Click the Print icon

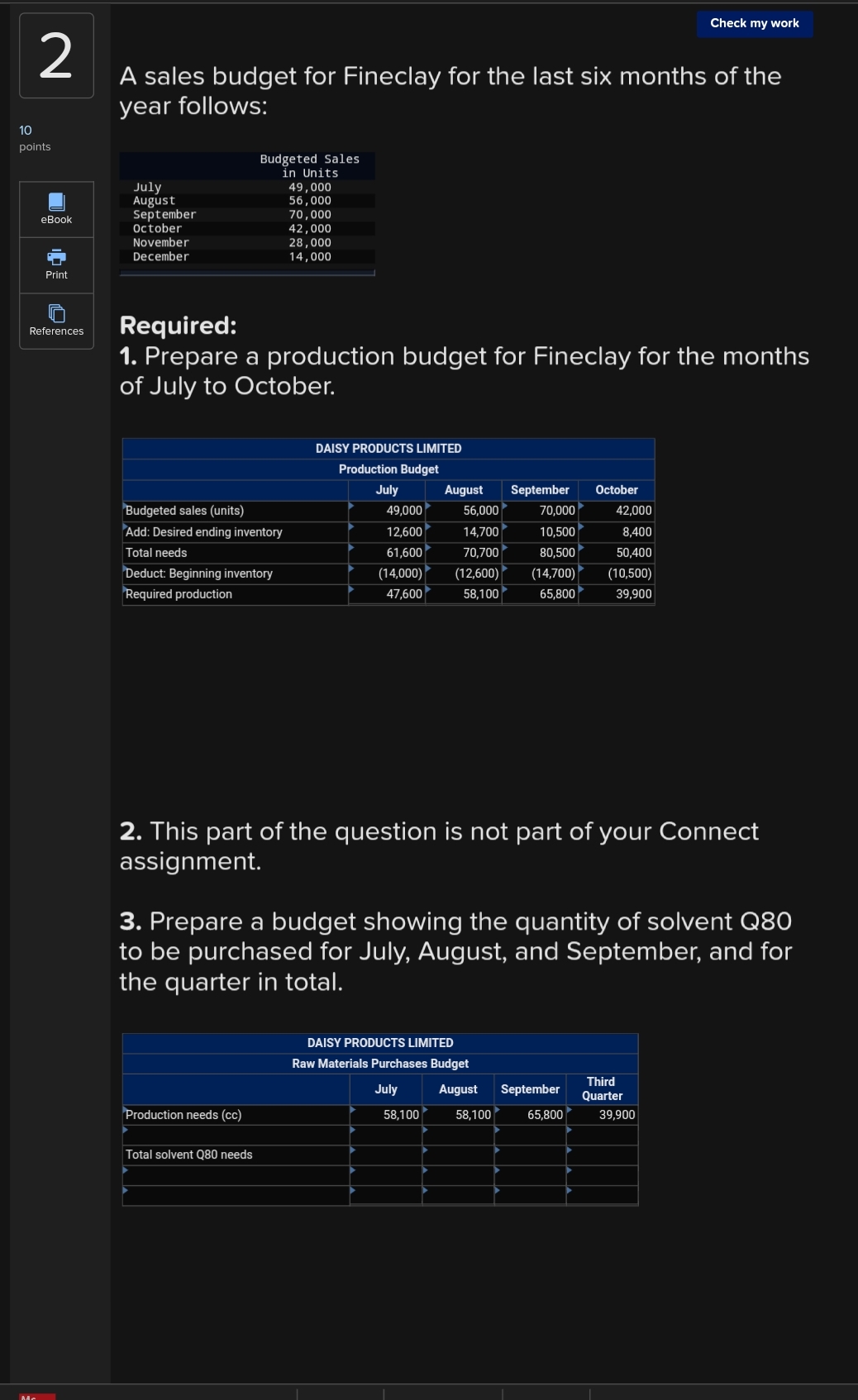(56, 257)
